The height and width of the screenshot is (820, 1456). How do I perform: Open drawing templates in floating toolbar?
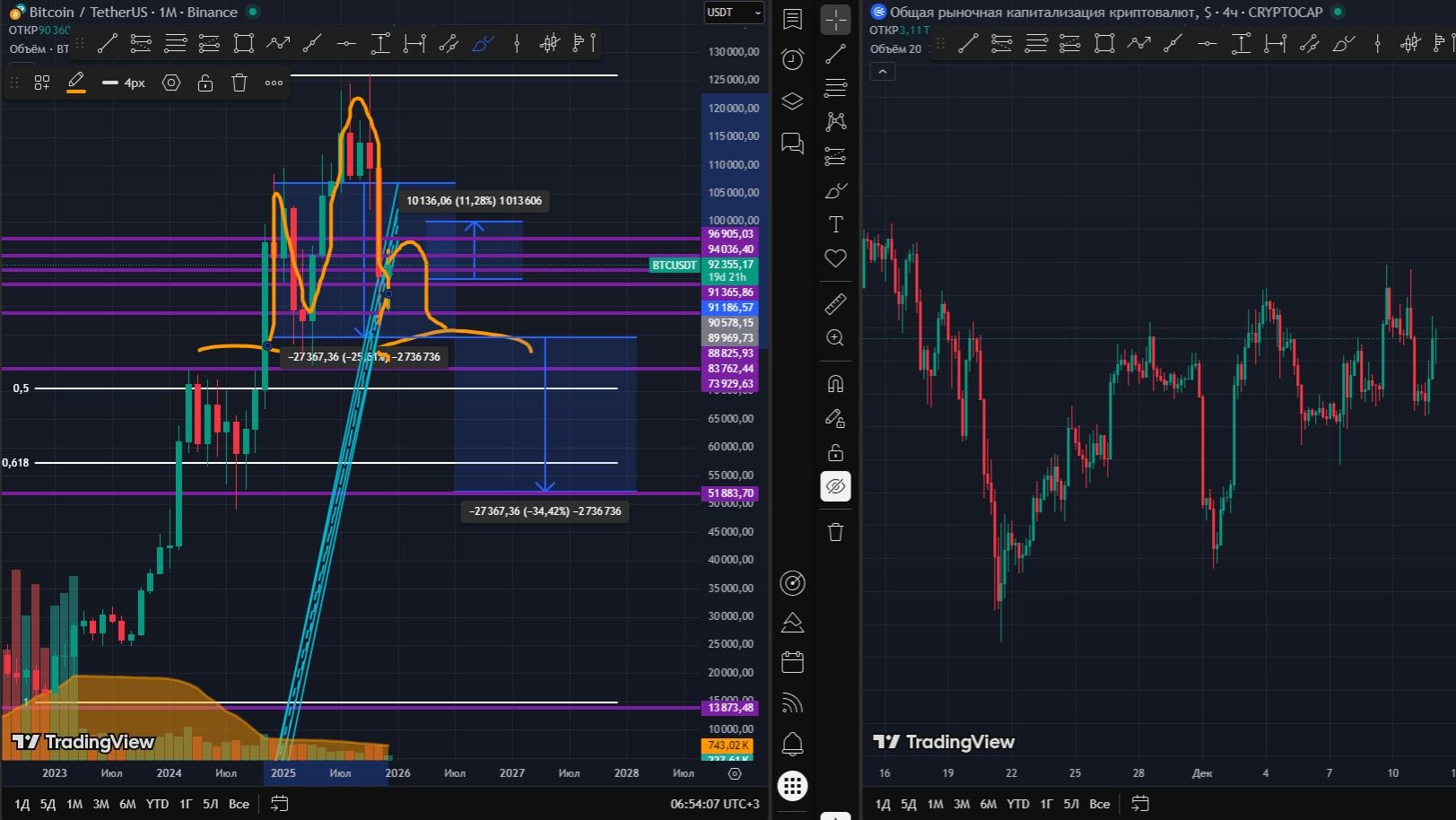pyautogui.click(x=42, y=83)
